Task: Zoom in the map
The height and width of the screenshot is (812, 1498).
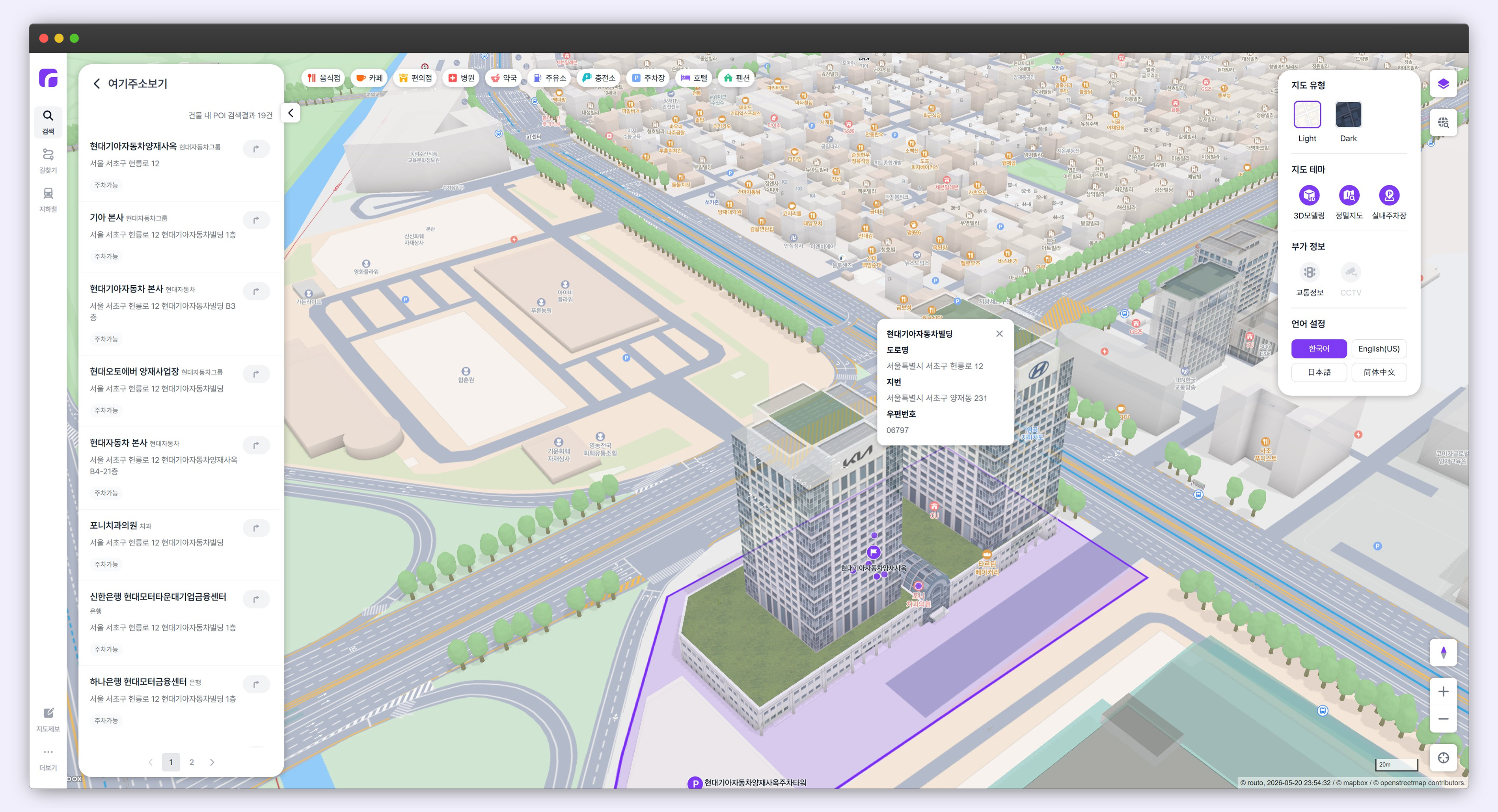Action: (1443, 692)
